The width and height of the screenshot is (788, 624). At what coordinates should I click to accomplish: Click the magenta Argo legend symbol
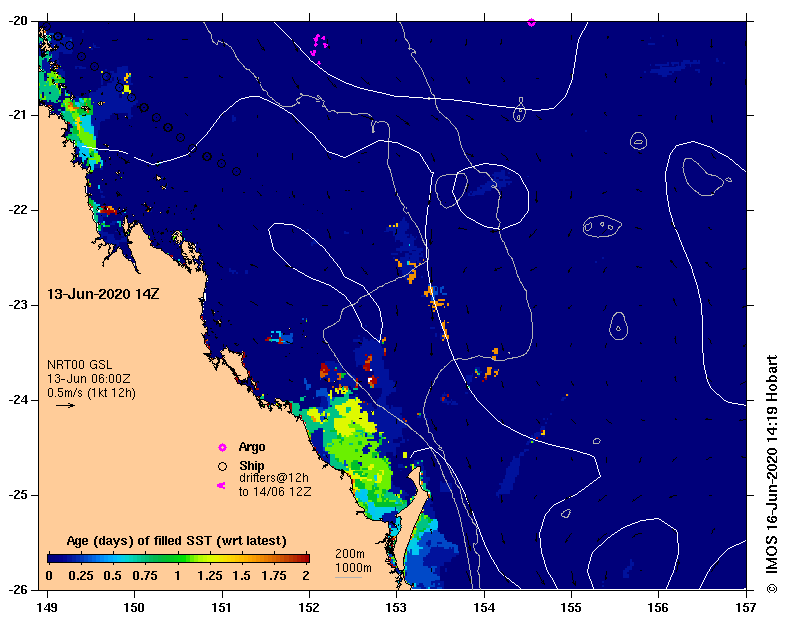click(x=222, y=447)
